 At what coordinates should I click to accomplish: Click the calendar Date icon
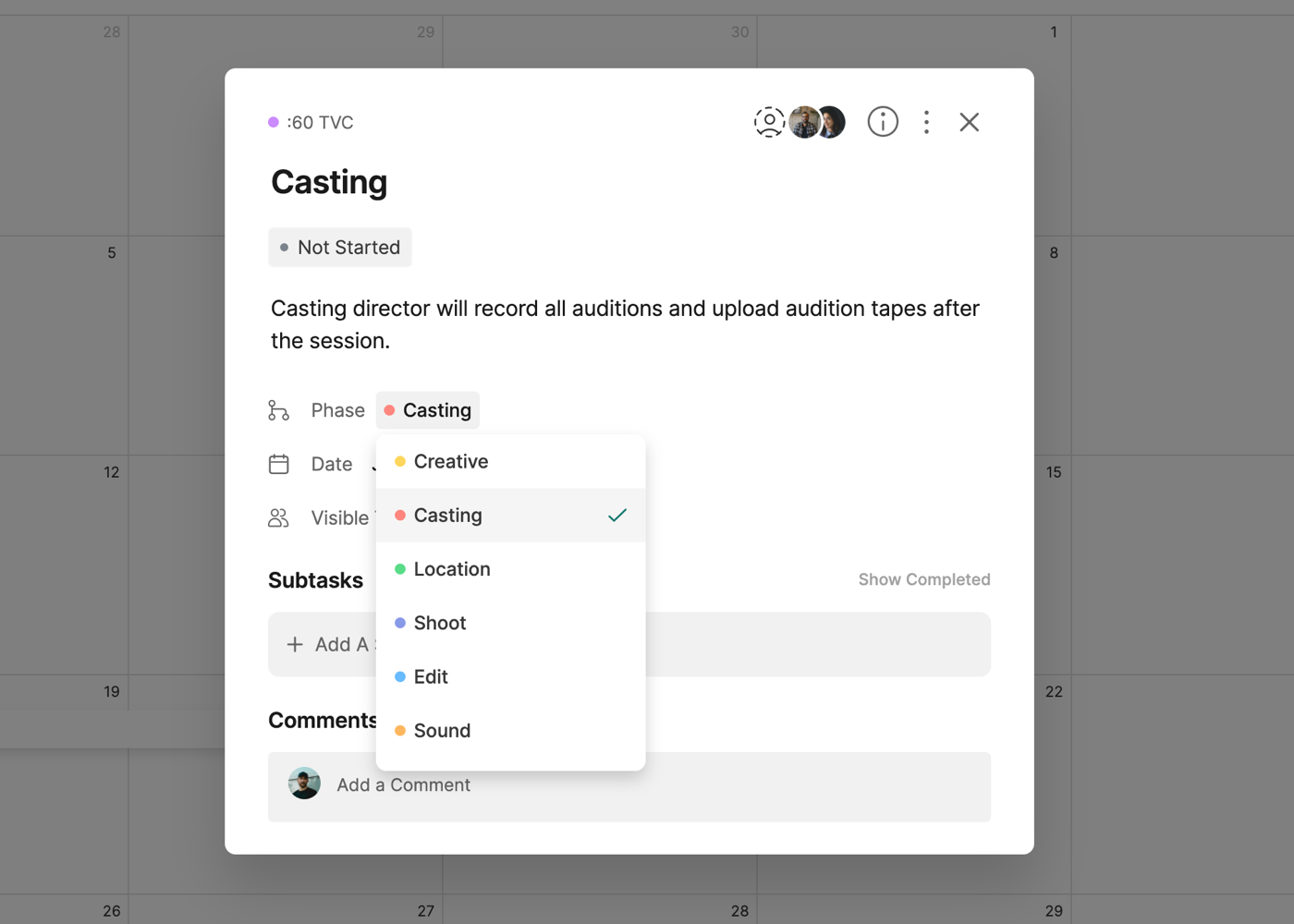coord(278,464)
